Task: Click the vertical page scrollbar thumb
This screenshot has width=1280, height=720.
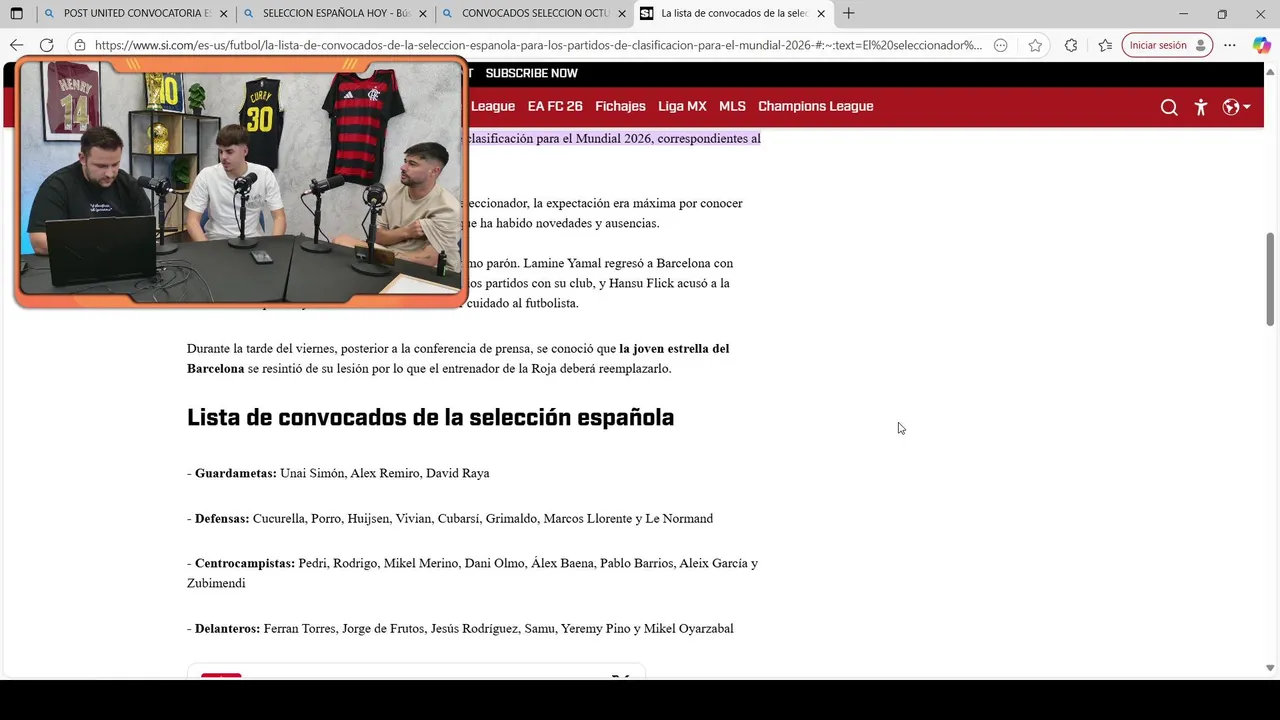Action: (x=1271, y=279)
